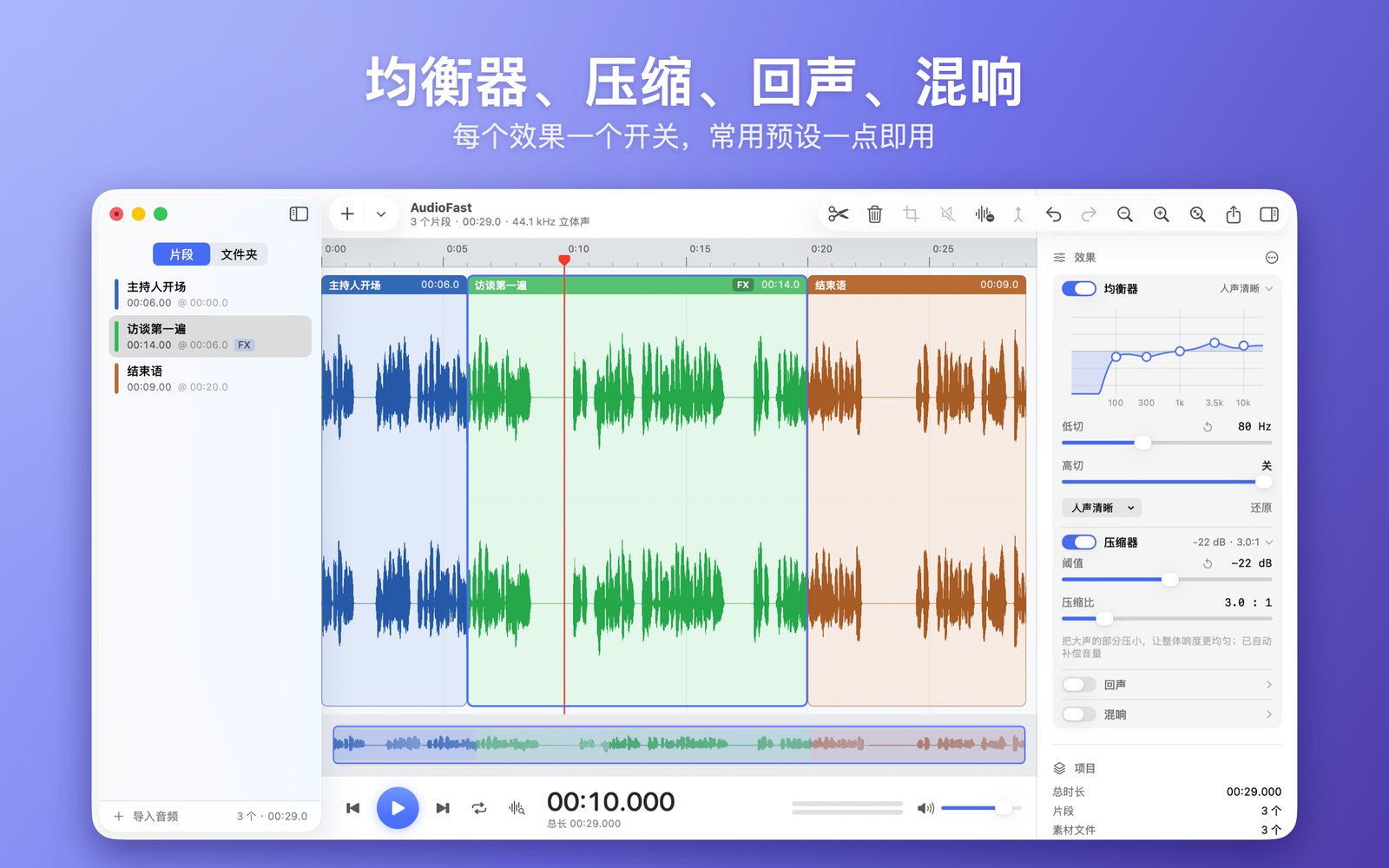Switch to the 文件夹 tab
This screenshot has height=868, width=1389.
point(239,254)
